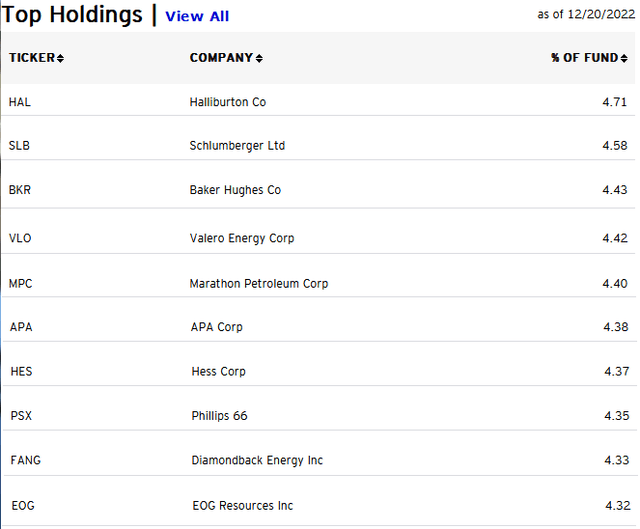The height and width of the screenshot is (529, 640).
Task: Click the Schlumberger Ltd company name
Action: pos(237,146)
